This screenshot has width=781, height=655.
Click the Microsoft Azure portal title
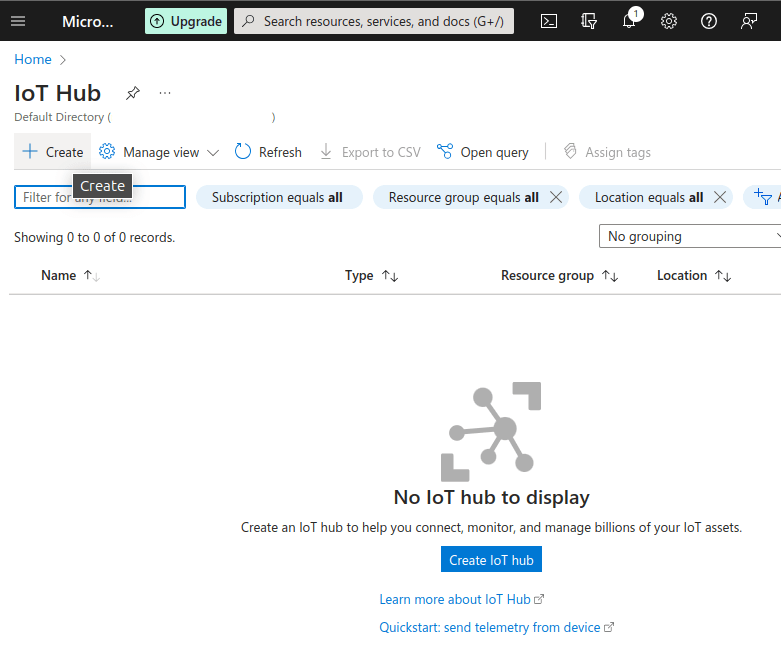(88, 21)
